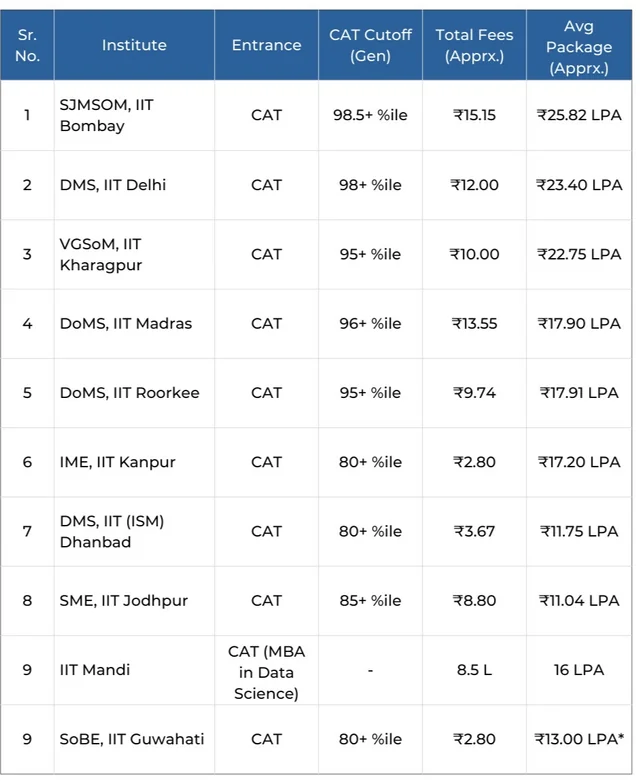640x781 pixels.
Task: Click the VGSoM, IIT Kharagpur institute cell
Action: tap(101, 254)
